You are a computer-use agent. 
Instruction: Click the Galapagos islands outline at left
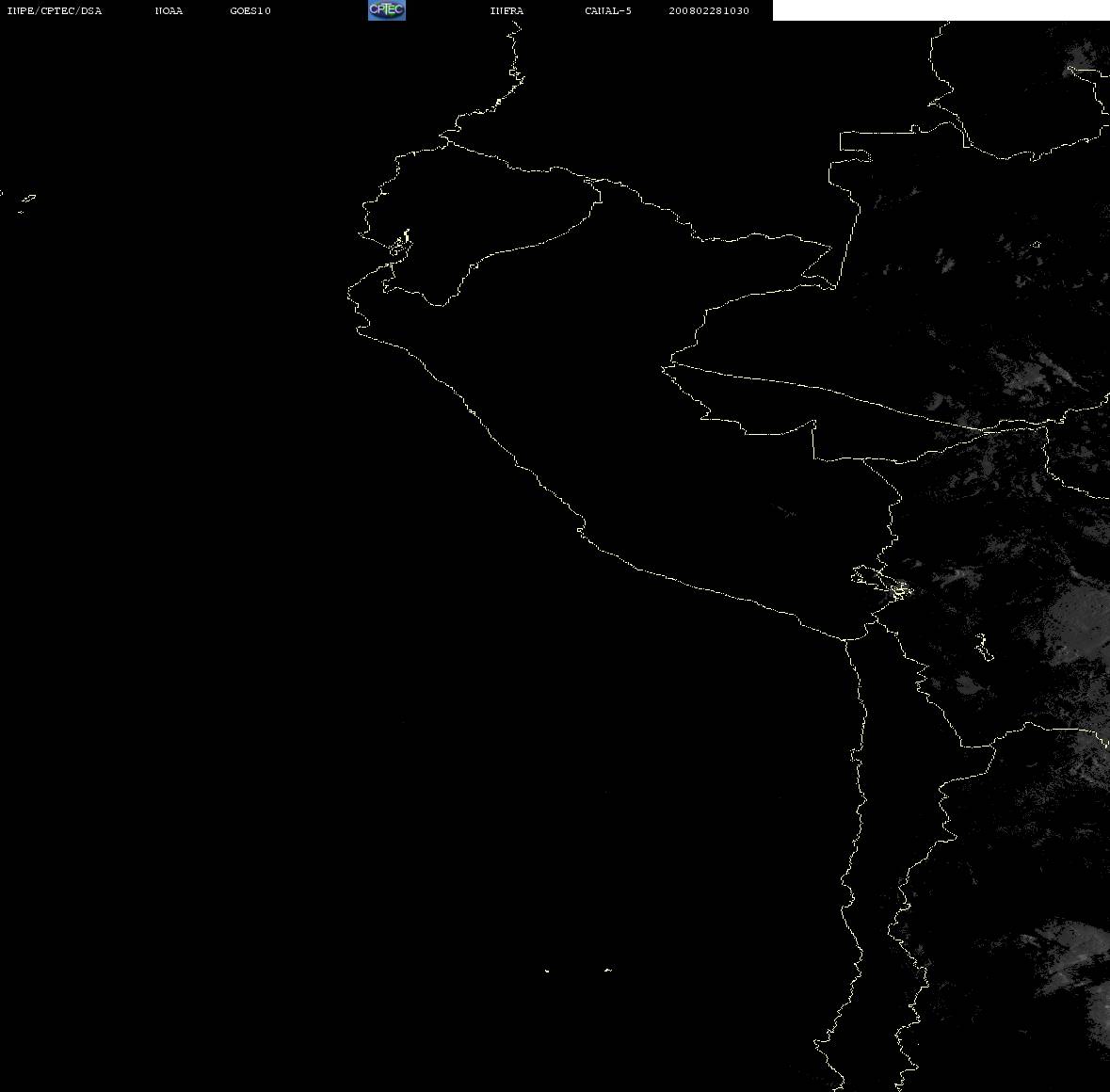pyautogui.click(x=24, y=203)
